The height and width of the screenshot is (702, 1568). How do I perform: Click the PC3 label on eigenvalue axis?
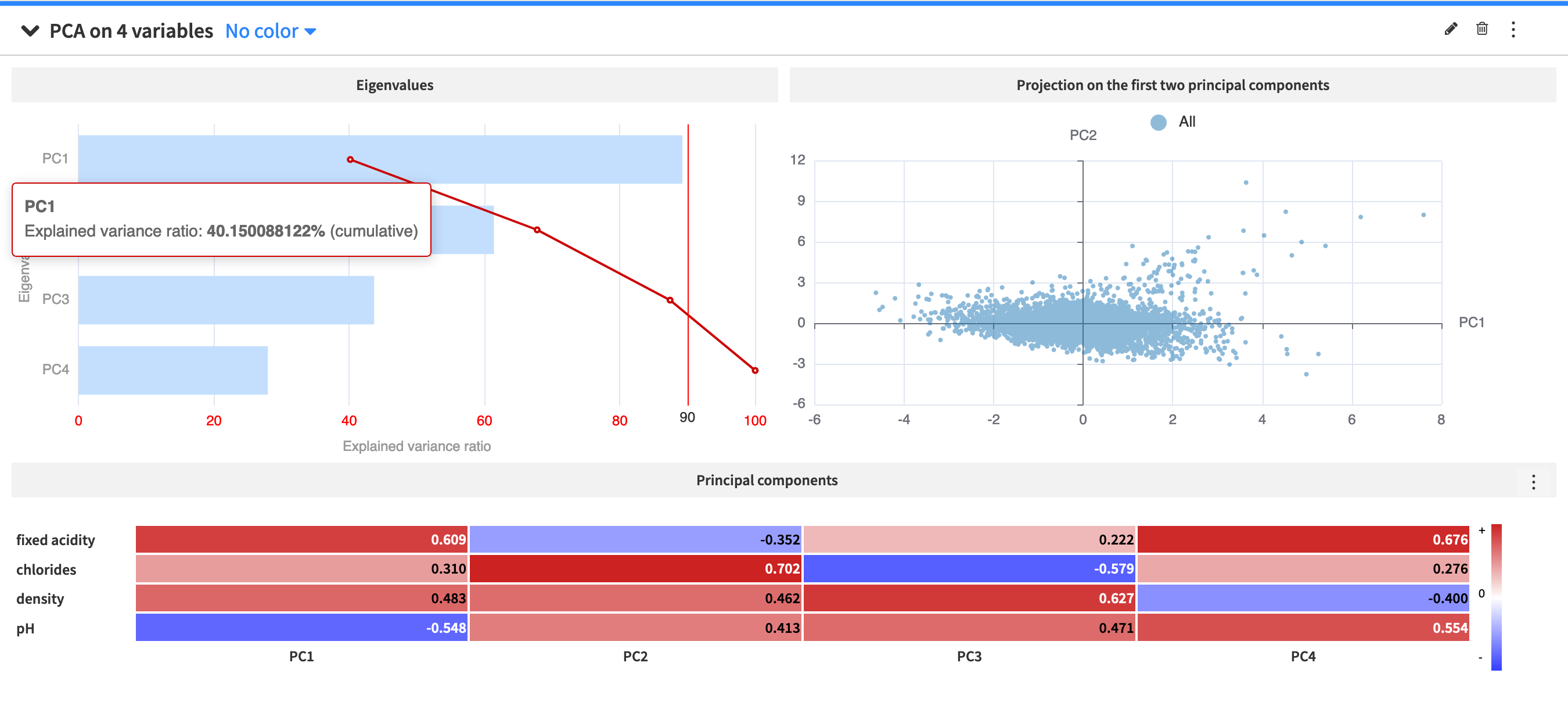coord(55,299)
